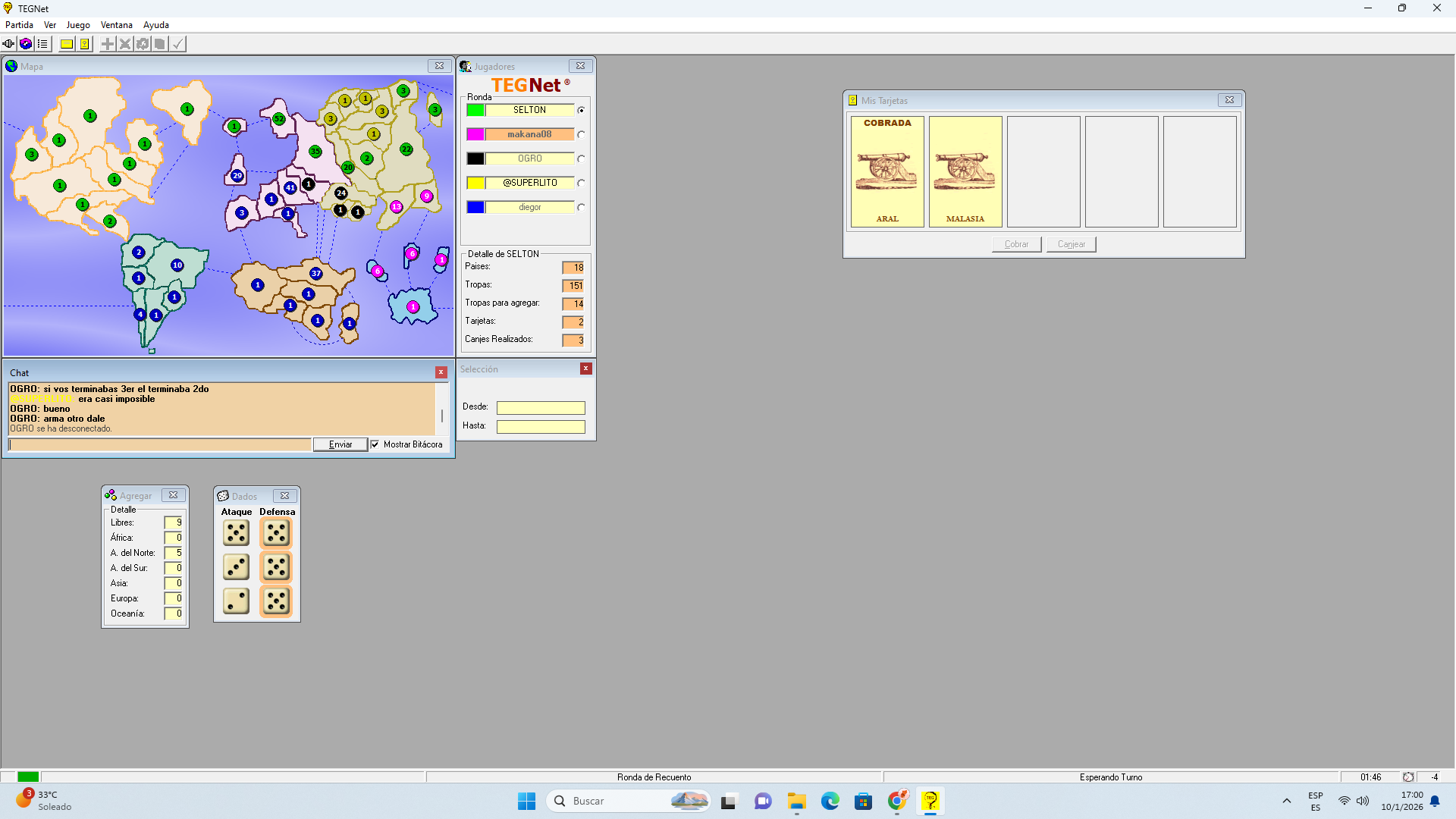Viewport: 1456px width, 819px height.
Task: Click the Desde input field
Action: 541,408
